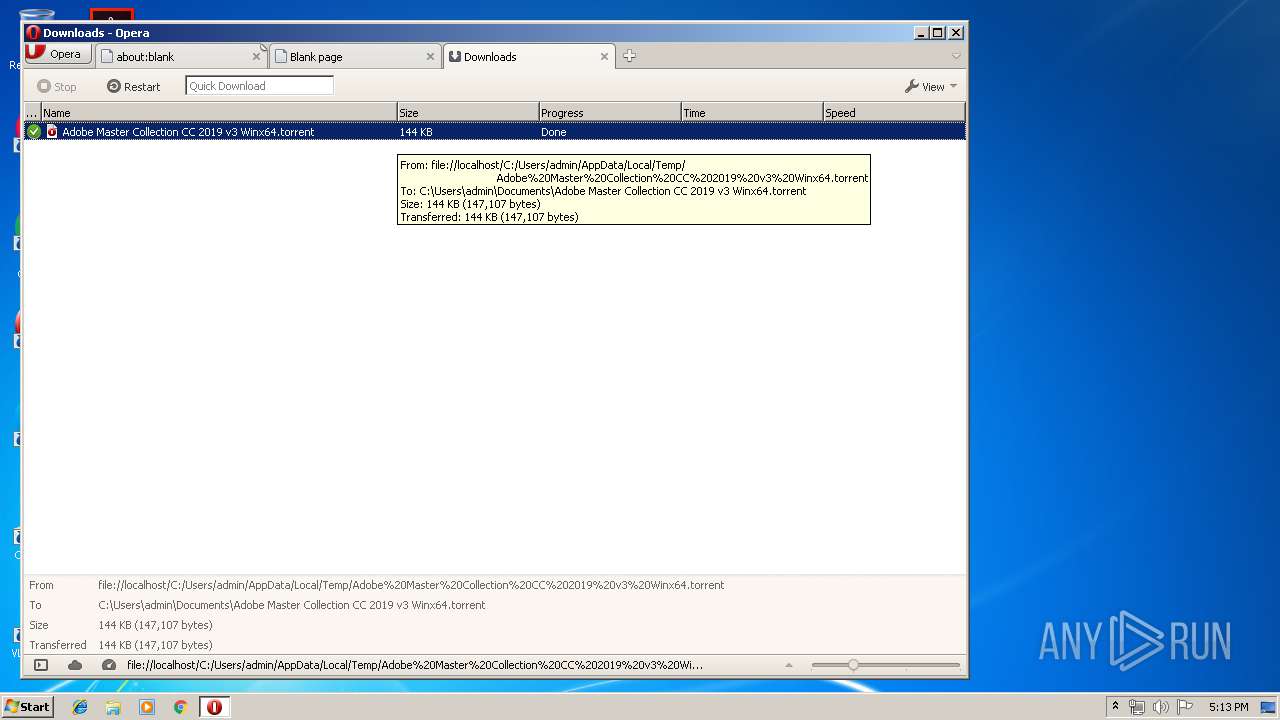Launch Internet Explorer from taskbar

(80, 707)
